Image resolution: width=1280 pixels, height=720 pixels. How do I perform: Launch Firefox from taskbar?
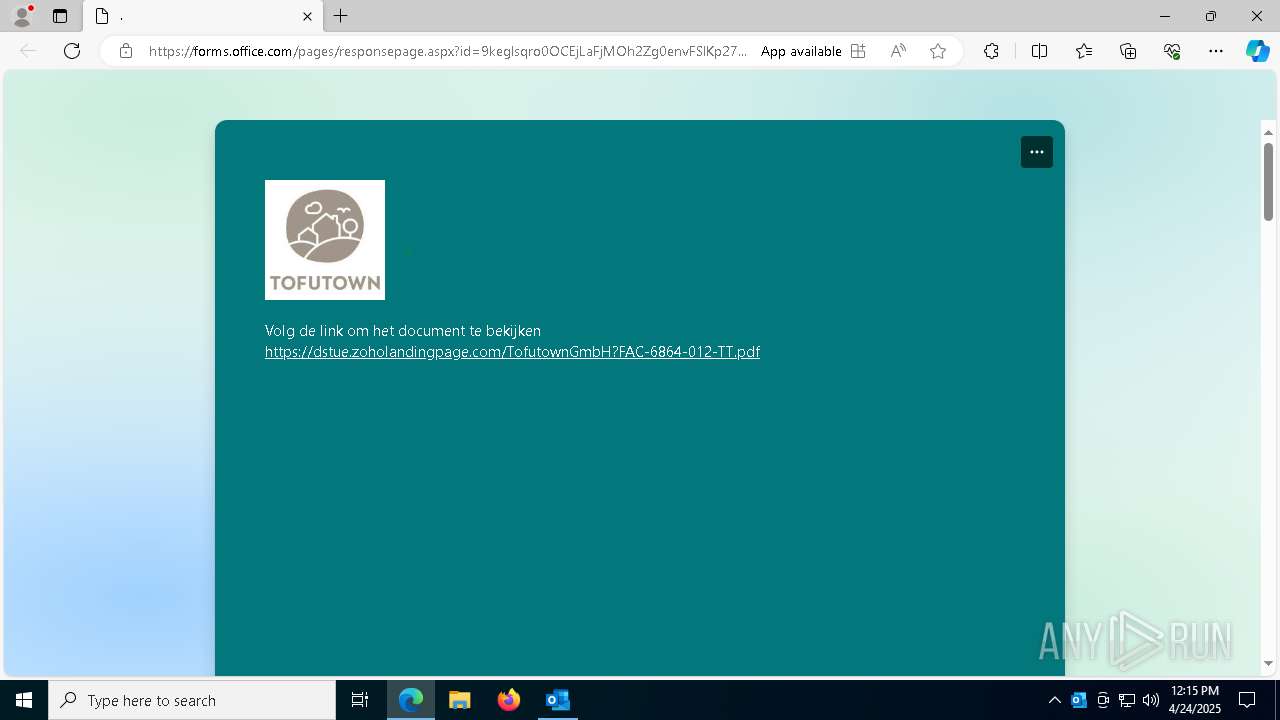[x=509, y=700]
